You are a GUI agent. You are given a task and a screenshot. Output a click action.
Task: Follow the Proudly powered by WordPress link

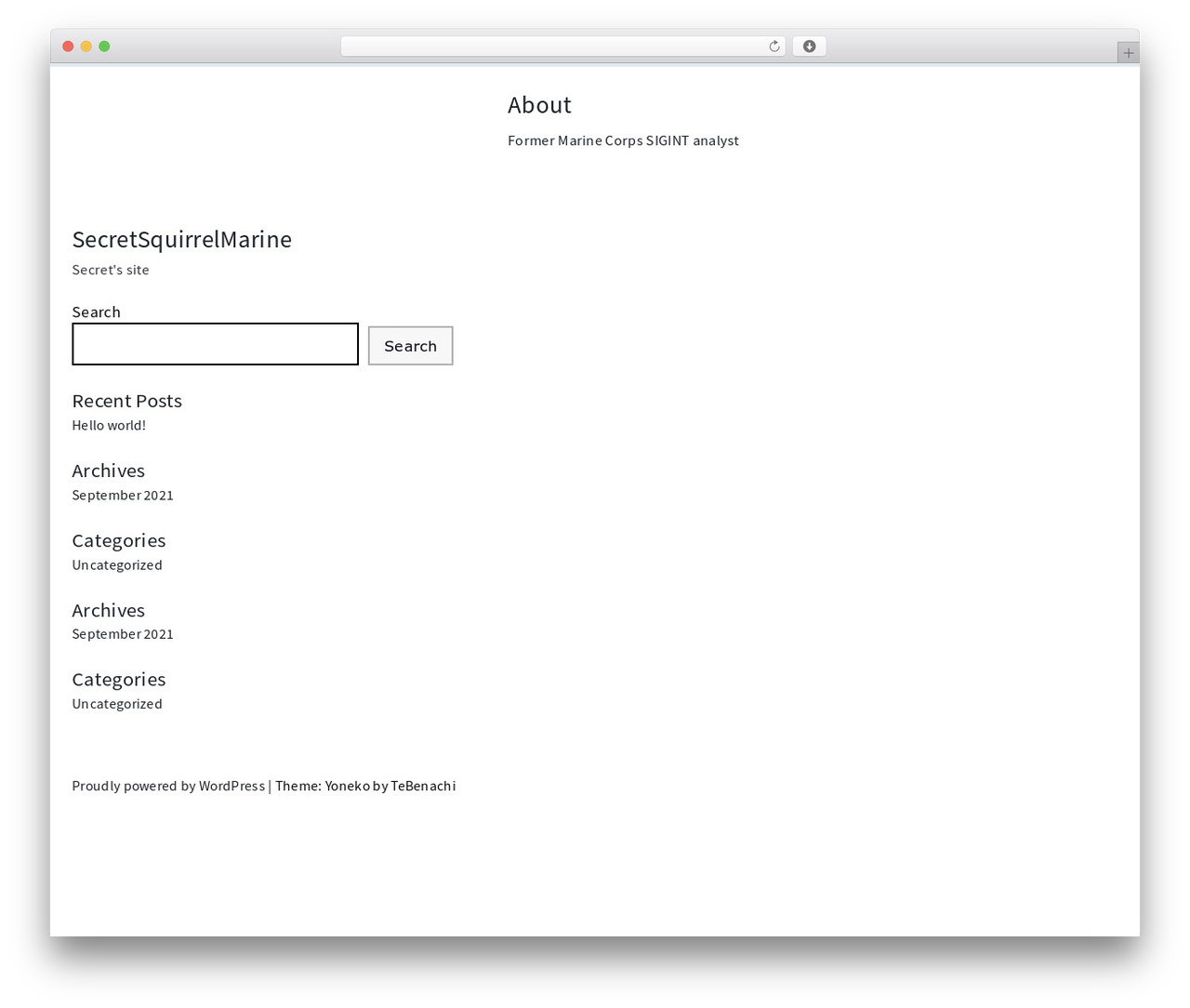click(168, 786)
